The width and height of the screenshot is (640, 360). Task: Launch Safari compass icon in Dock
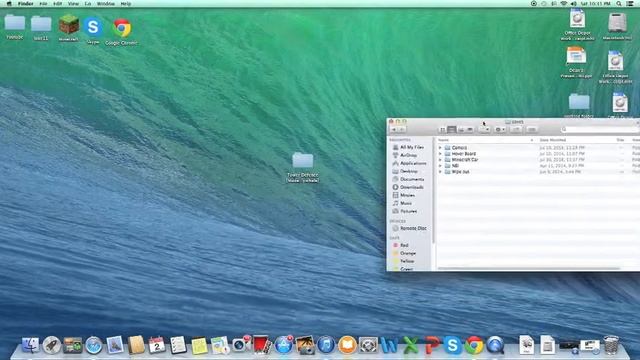94,345
